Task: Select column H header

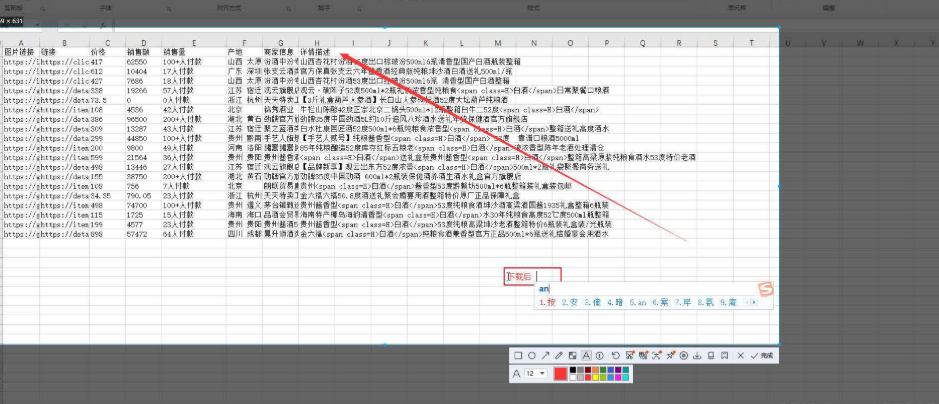Action: [317, 43]
